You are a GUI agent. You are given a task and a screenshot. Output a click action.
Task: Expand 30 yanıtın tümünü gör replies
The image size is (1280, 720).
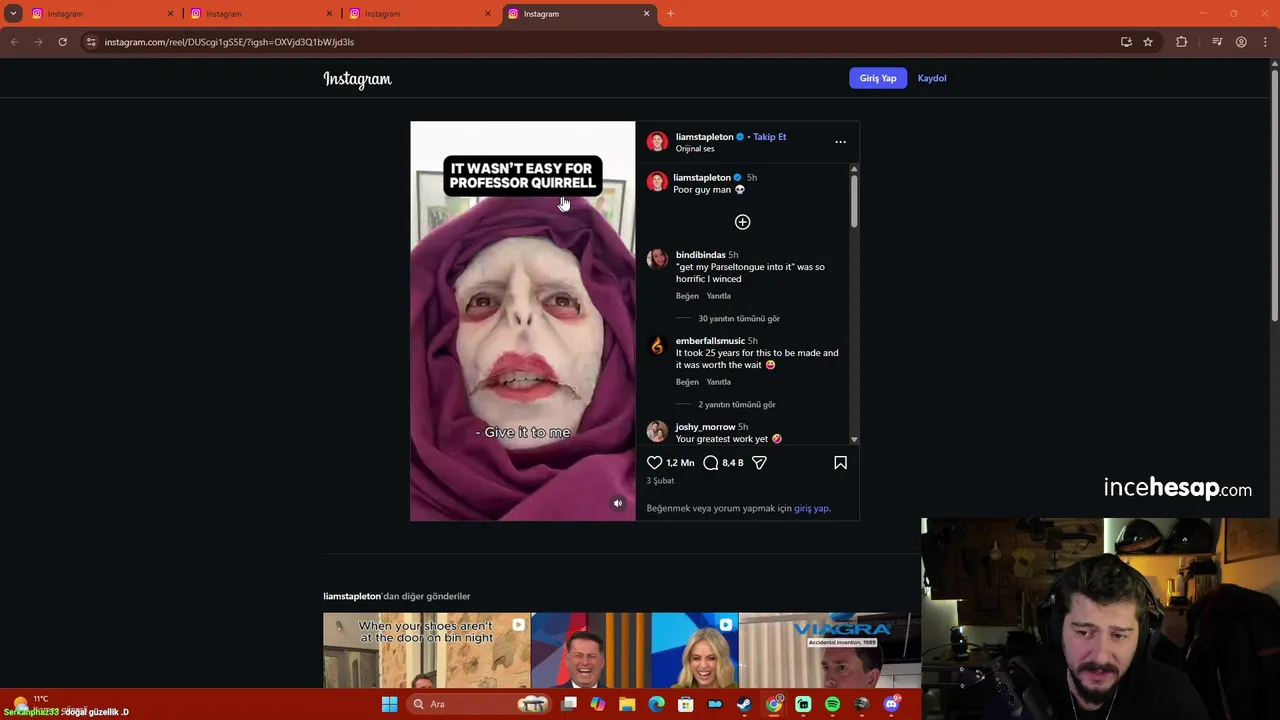point(739,319)
